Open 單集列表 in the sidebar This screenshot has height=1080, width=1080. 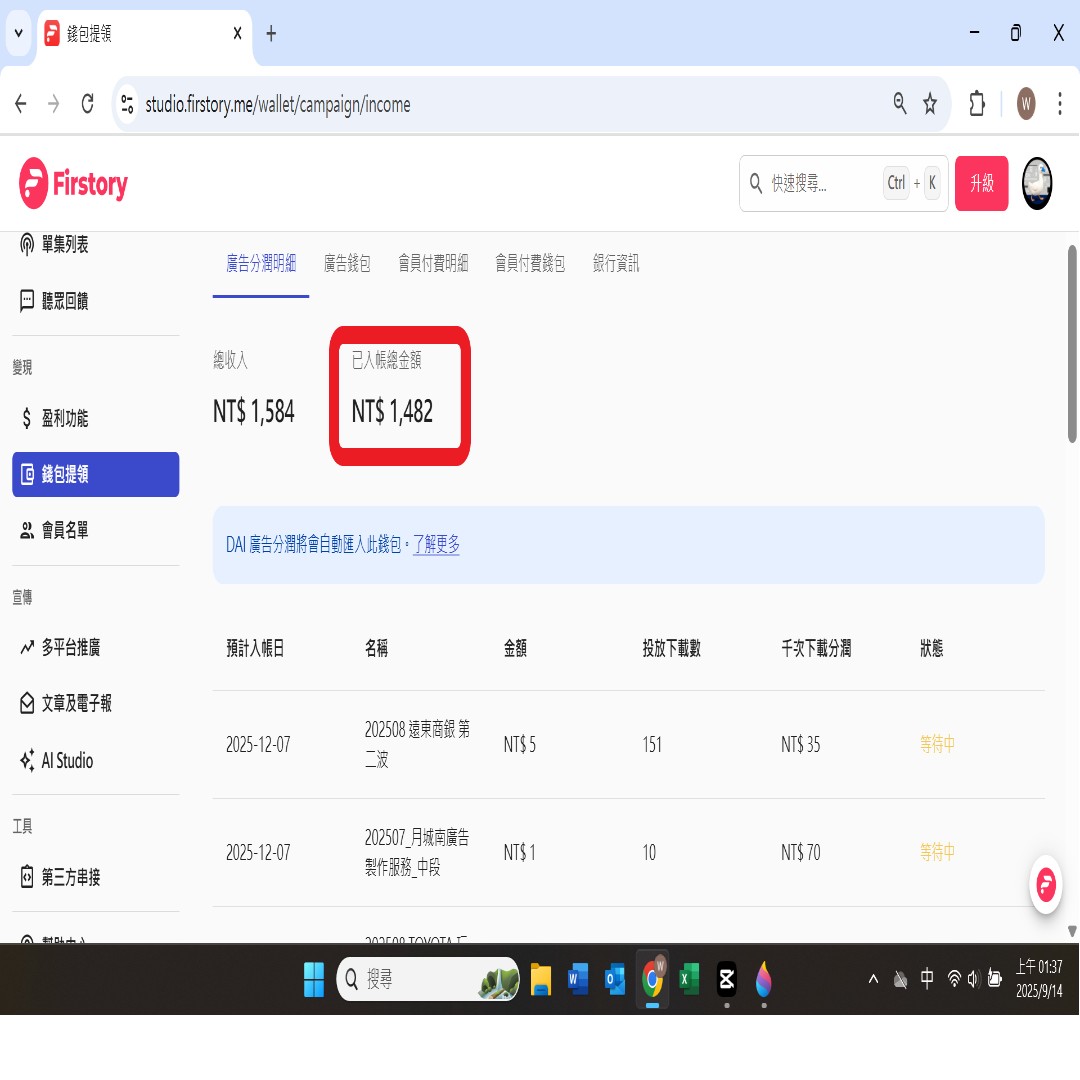65,245
